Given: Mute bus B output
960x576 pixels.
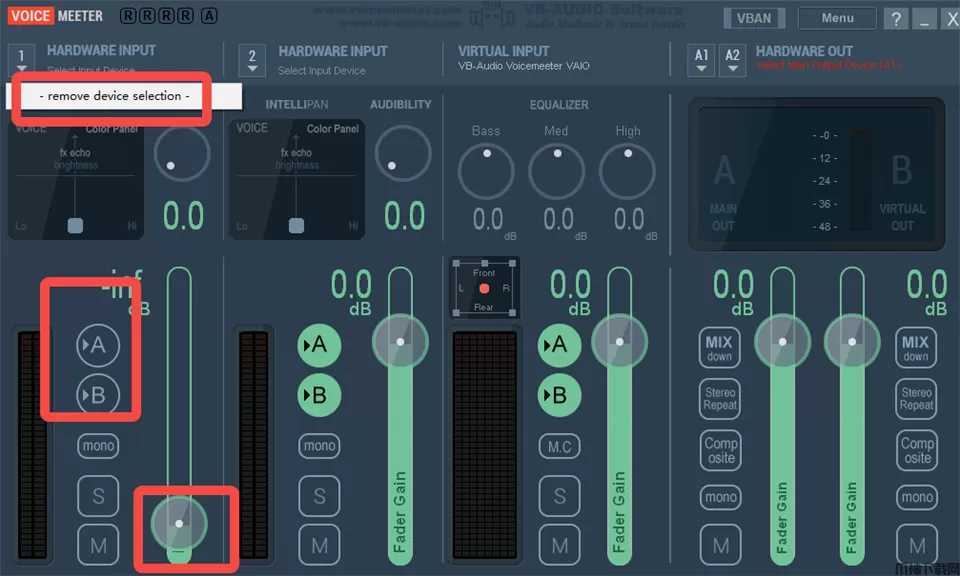Looking at the screenshot, I should (x=917, y=545).
